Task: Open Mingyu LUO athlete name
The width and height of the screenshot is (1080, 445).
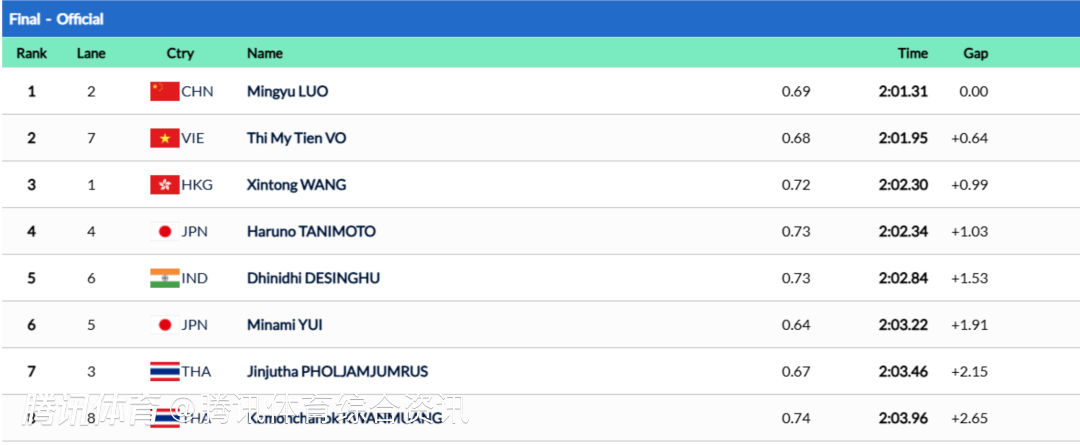Action: (287, 91)
